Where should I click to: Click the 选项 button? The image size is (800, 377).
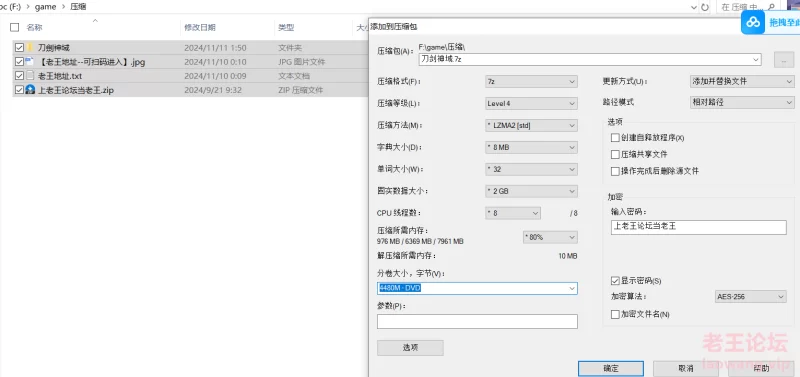[x=410, y=348]
